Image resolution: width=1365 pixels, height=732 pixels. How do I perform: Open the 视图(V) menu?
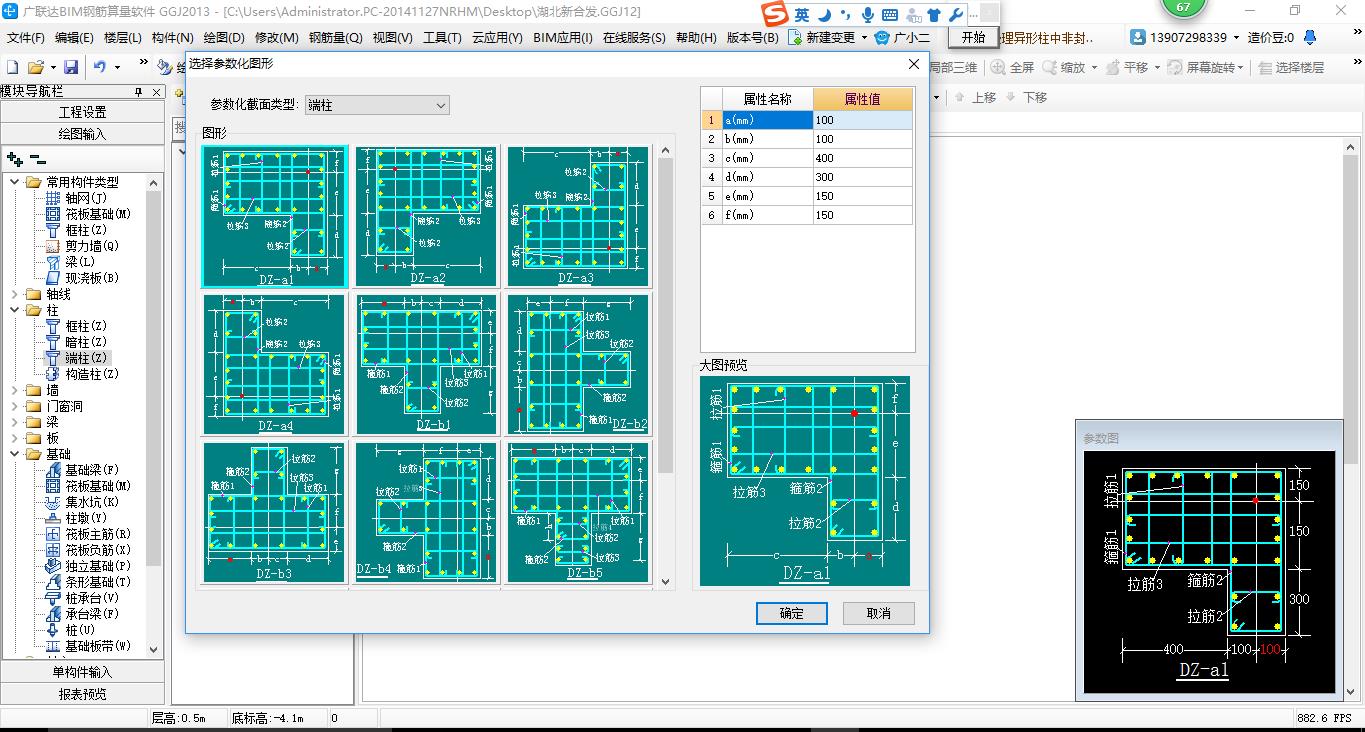(x=392, y=38)
